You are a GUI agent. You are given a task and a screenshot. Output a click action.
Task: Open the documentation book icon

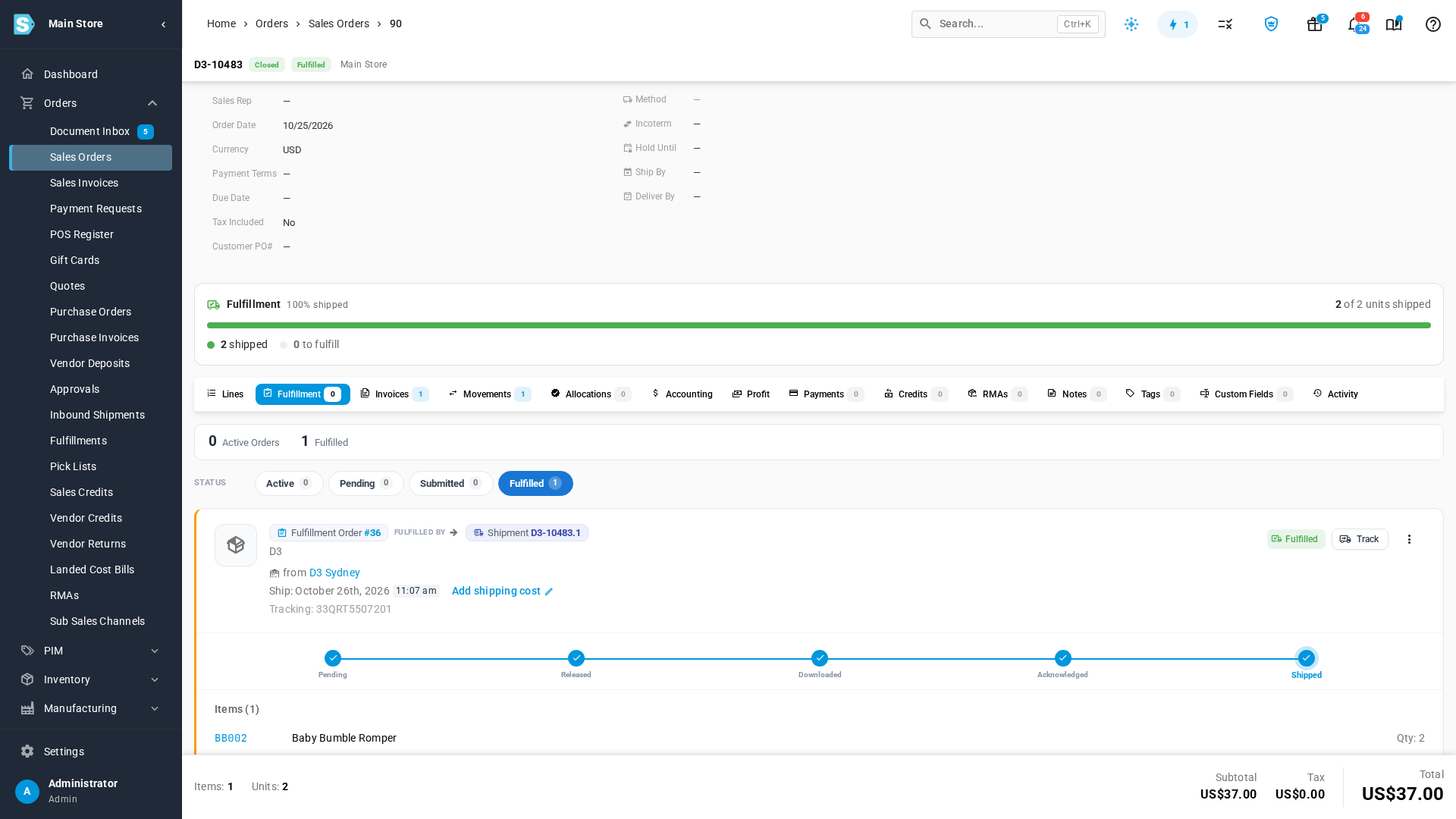[1394, 24]
